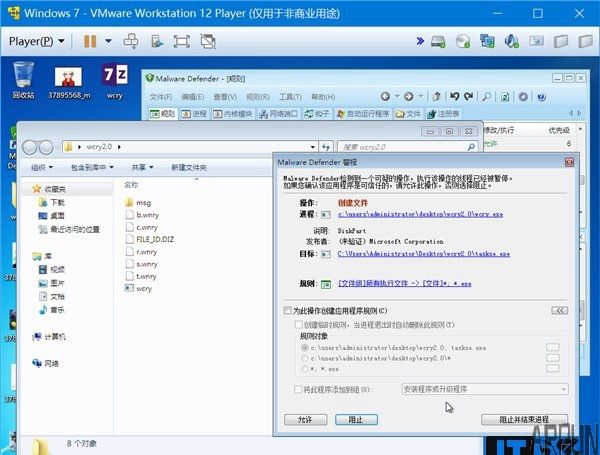Select 桌面 in the Explorer favorites pane
This screenshot has width=600, height=455.
pyautogui.click(x=57, y=215)
